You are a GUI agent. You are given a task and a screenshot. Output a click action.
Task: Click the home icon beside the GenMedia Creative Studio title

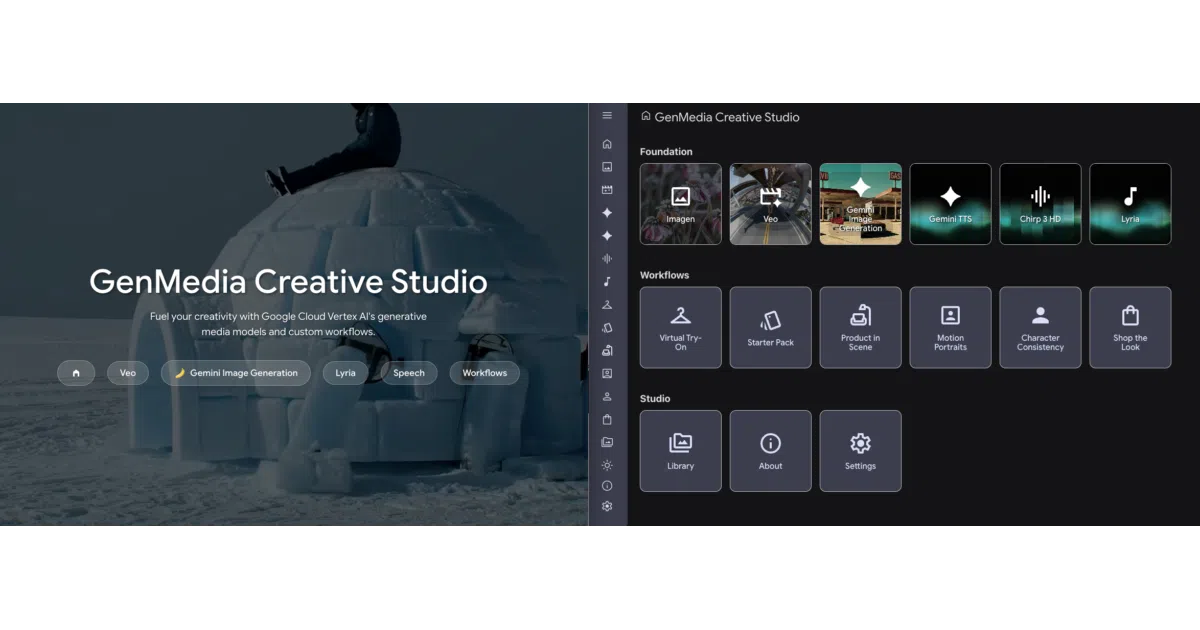646,116
